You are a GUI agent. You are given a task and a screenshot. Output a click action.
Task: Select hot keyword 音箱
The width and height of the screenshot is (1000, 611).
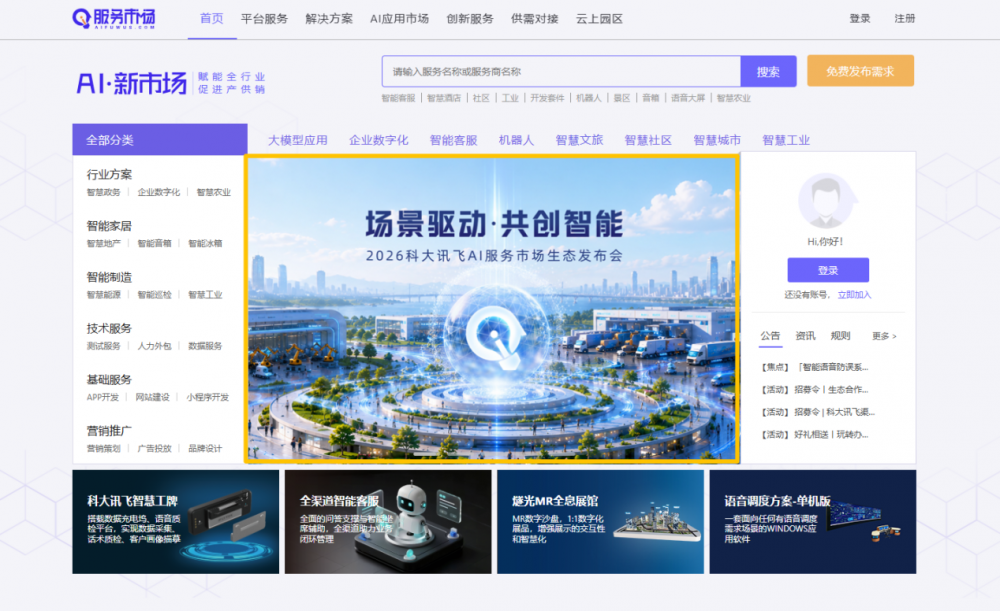coord(651,98)
